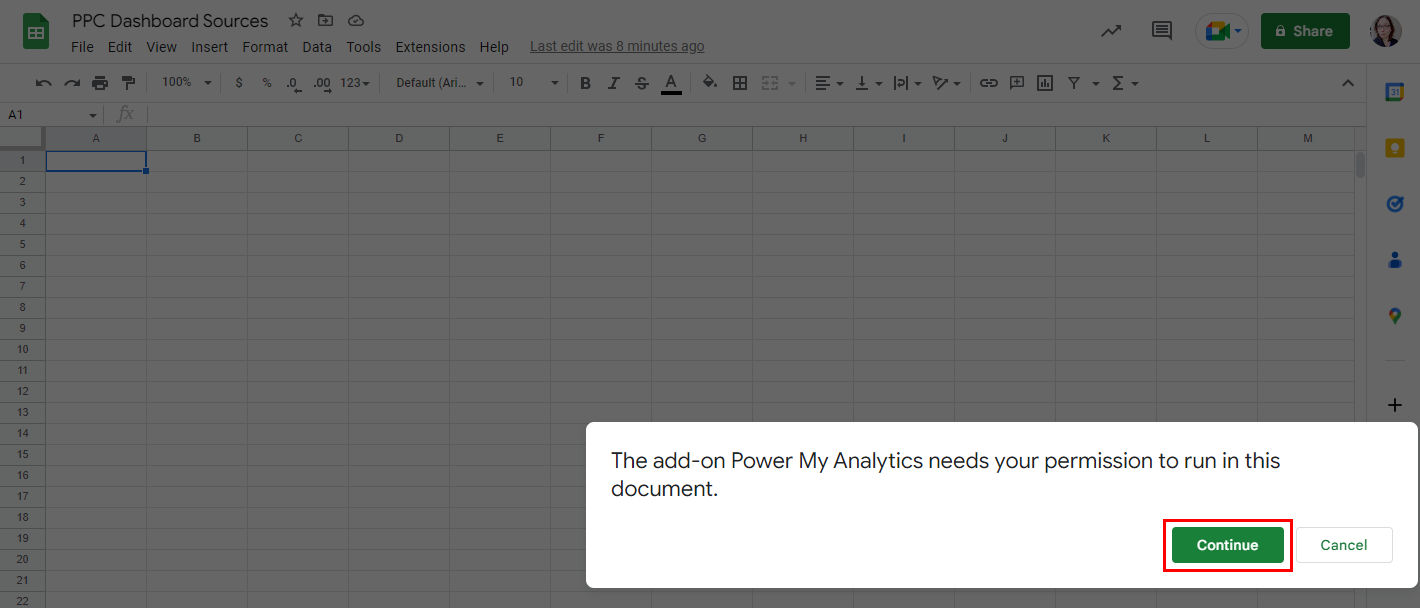The height and width of the screenshot is (608, 1420).
Task: Open the Default (Arial) font dropdown
Action: [x=440, y=83]
